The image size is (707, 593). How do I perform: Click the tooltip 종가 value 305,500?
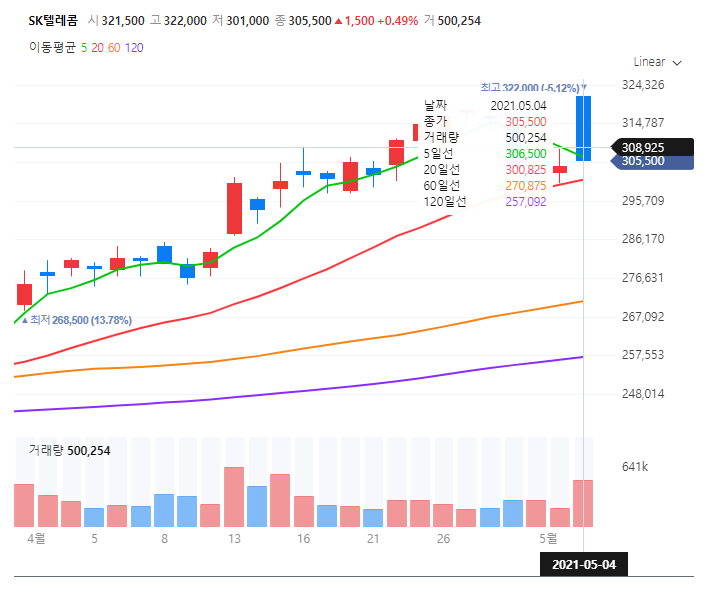(x=526, y=122)
